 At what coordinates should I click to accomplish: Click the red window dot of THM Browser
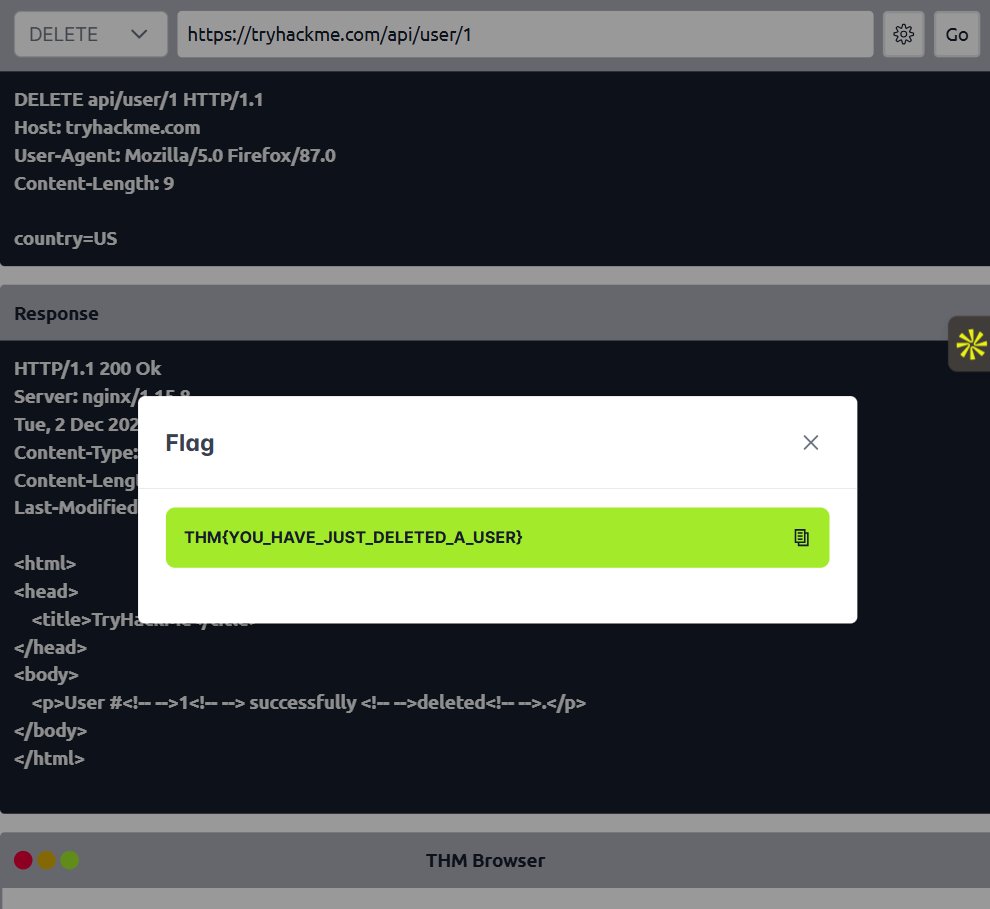[23, 860]
